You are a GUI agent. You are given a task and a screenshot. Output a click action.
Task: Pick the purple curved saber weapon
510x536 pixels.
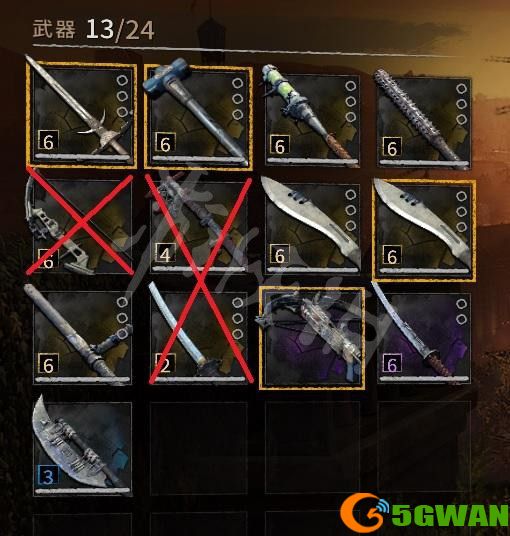pyautogui.click(x=424, y=338)
